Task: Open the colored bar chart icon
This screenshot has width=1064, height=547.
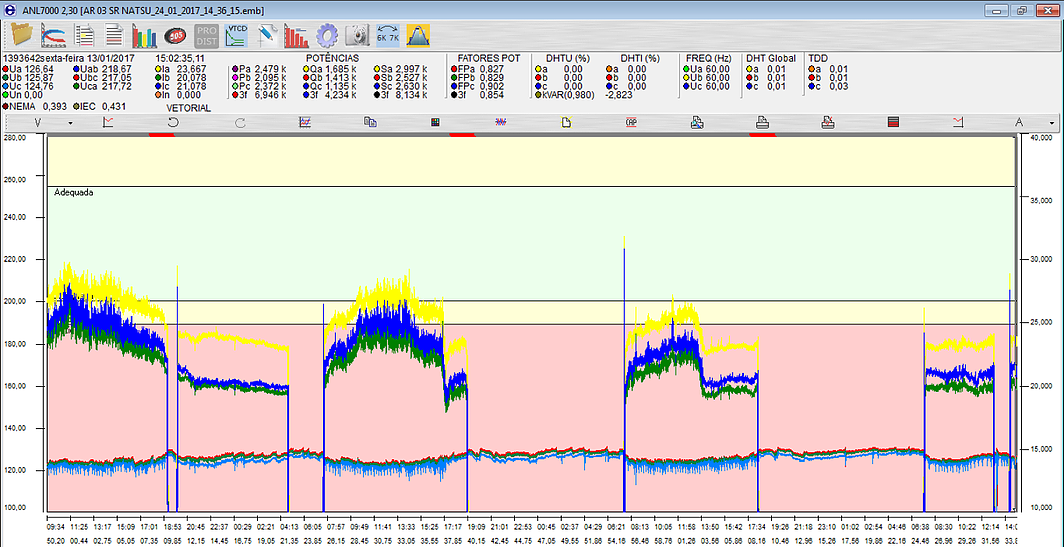Action: click(x=145, y=36)
